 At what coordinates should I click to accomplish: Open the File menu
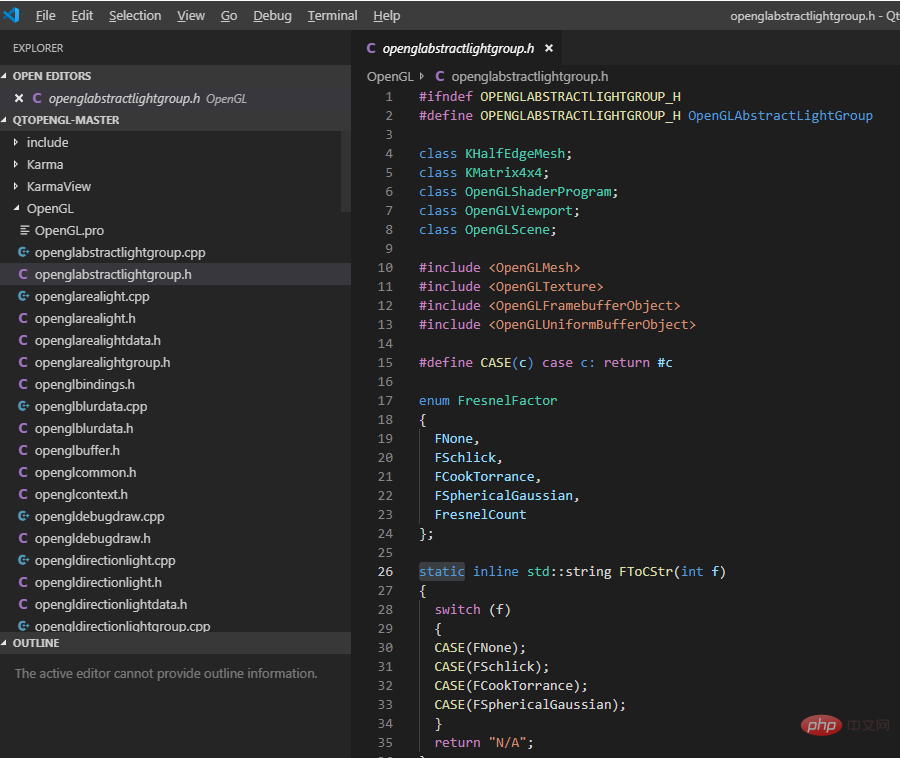click(x=45, y=15)
